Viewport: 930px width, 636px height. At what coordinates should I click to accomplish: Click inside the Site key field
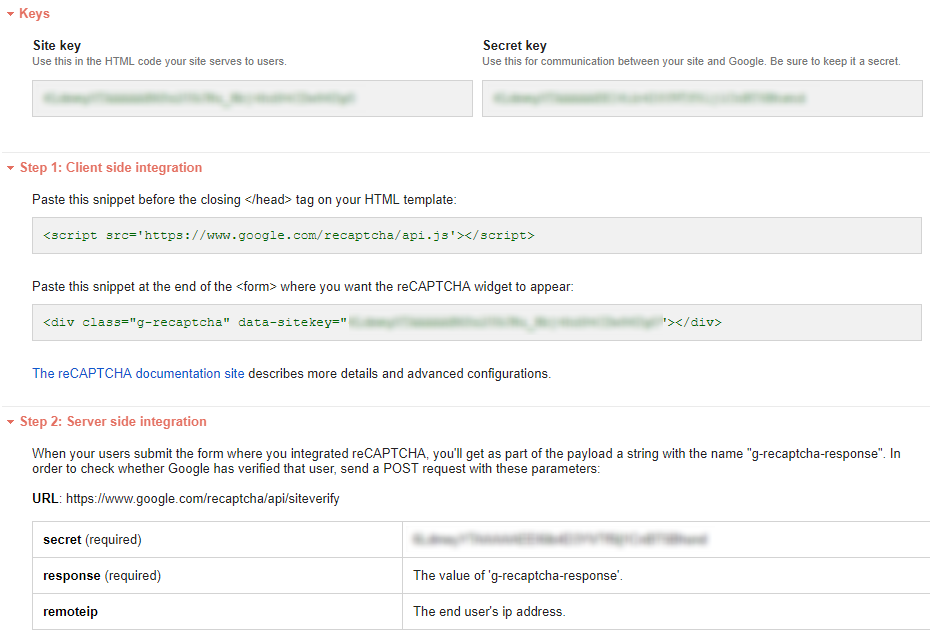point(252,99)
